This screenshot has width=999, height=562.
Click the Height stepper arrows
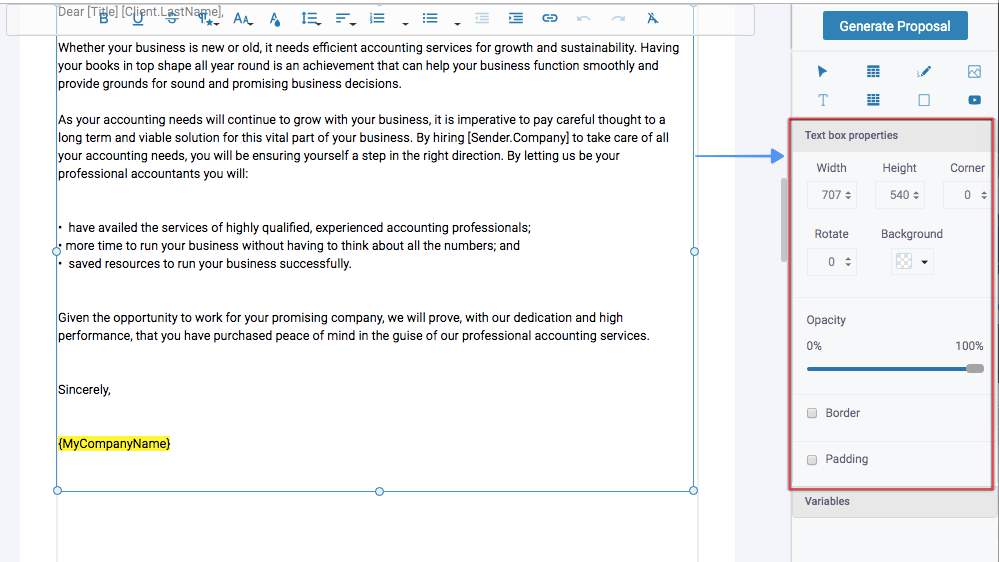coord(916,195)
